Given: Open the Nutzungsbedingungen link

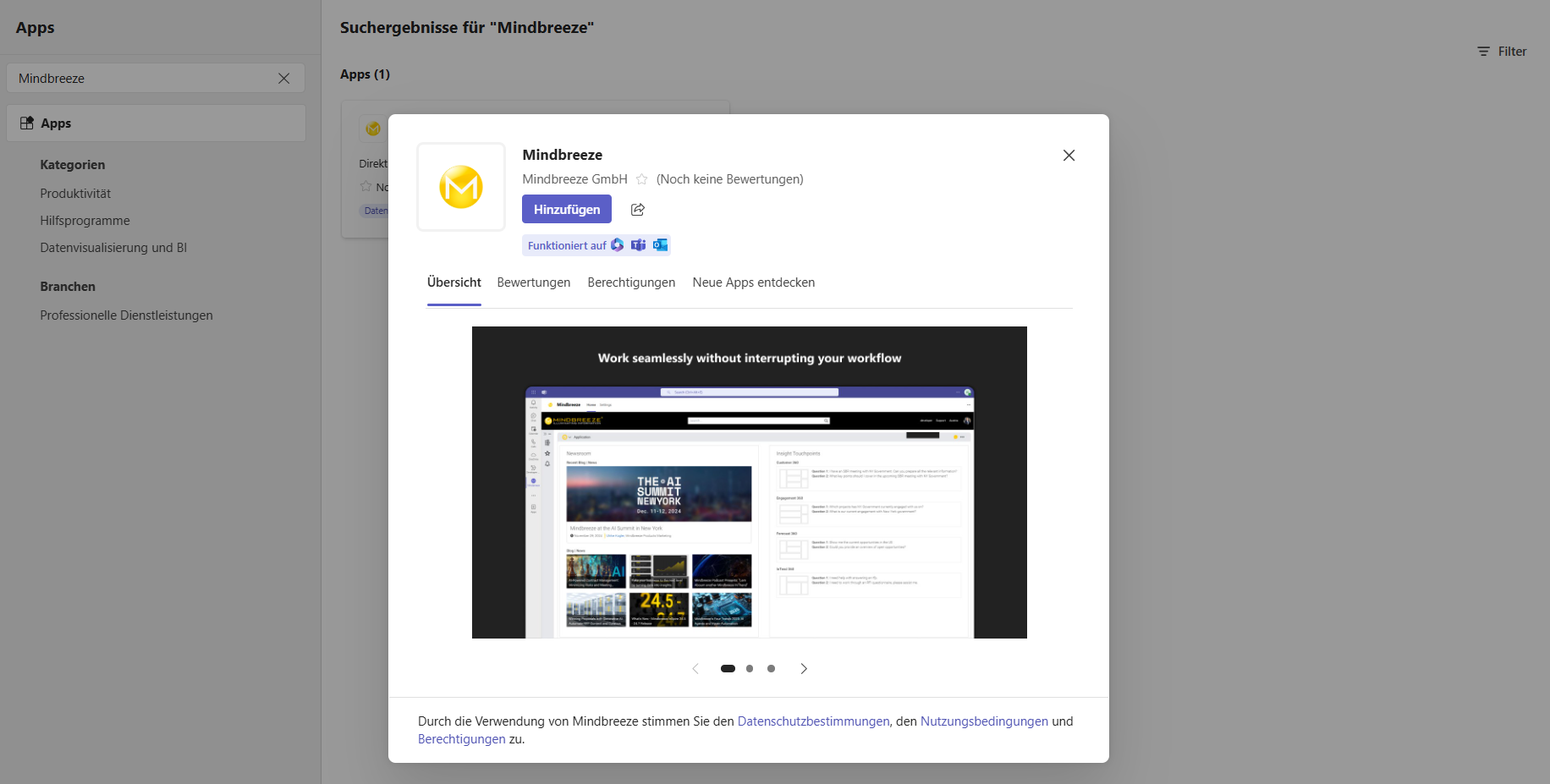Looking at the screenshot, I should tap(984, 721).
